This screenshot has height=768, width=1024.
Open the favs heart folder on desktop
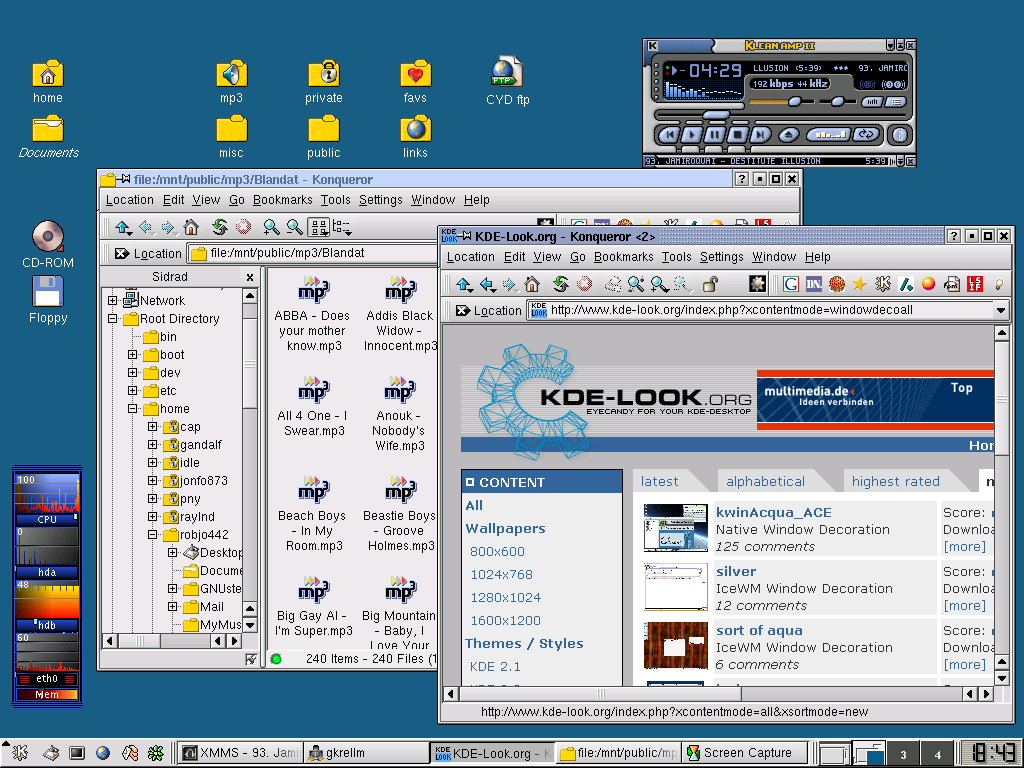tap(415, 82)
